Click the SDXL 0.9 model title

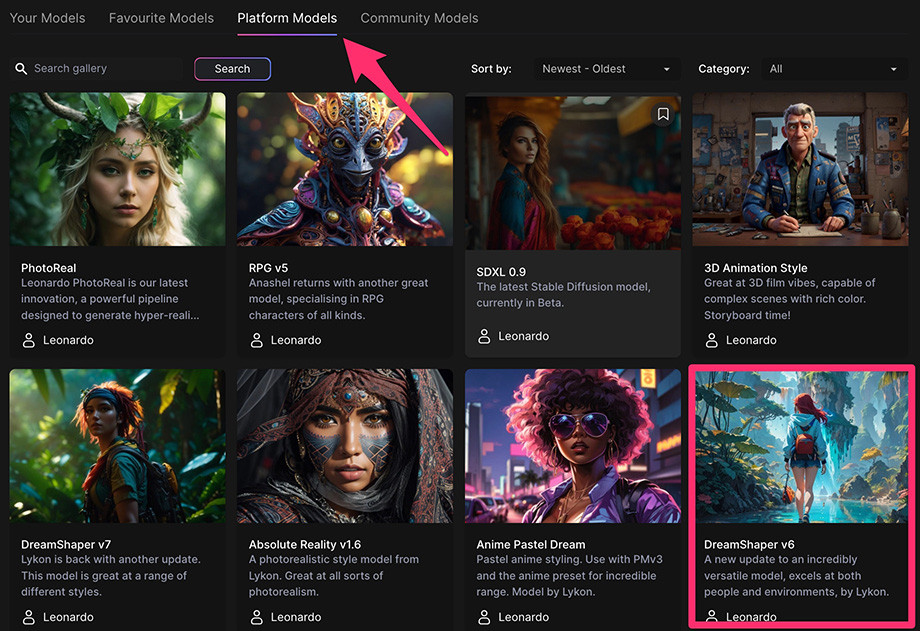pyautogui.click(x=501, y=272)
